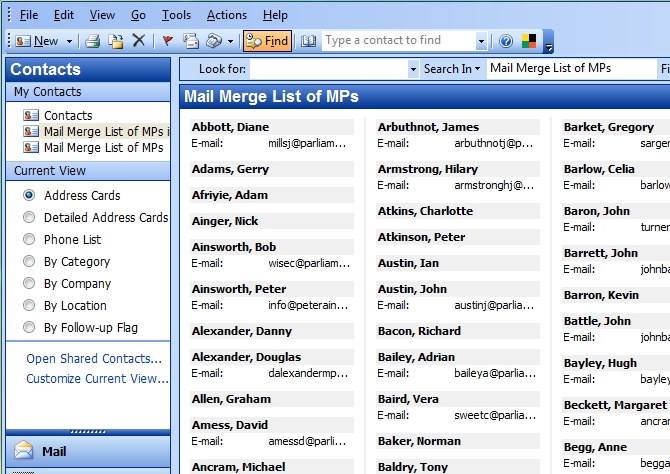Select the Phone List view option
The width and height of the screenshot is (670, 474).
pyautogui.click(x=29, y=239)
